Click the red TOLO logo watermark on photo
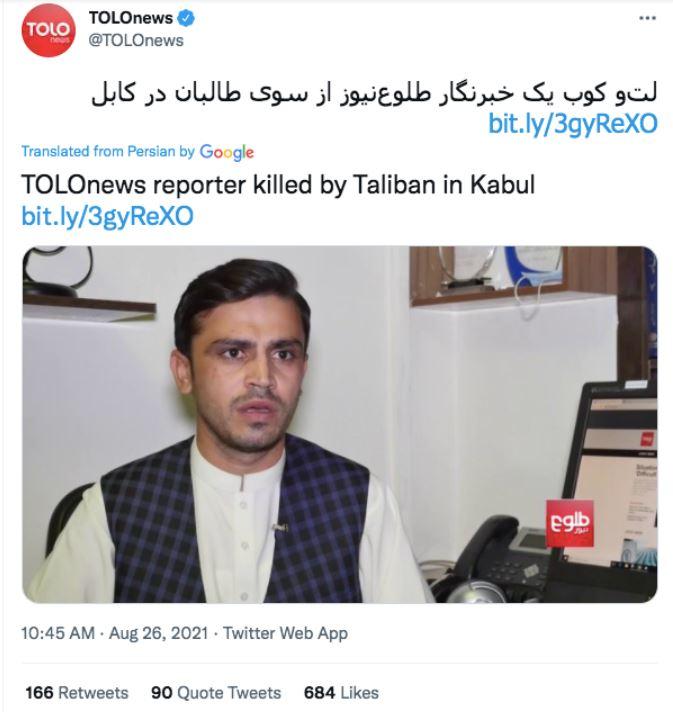 click(x=569, y=523)
